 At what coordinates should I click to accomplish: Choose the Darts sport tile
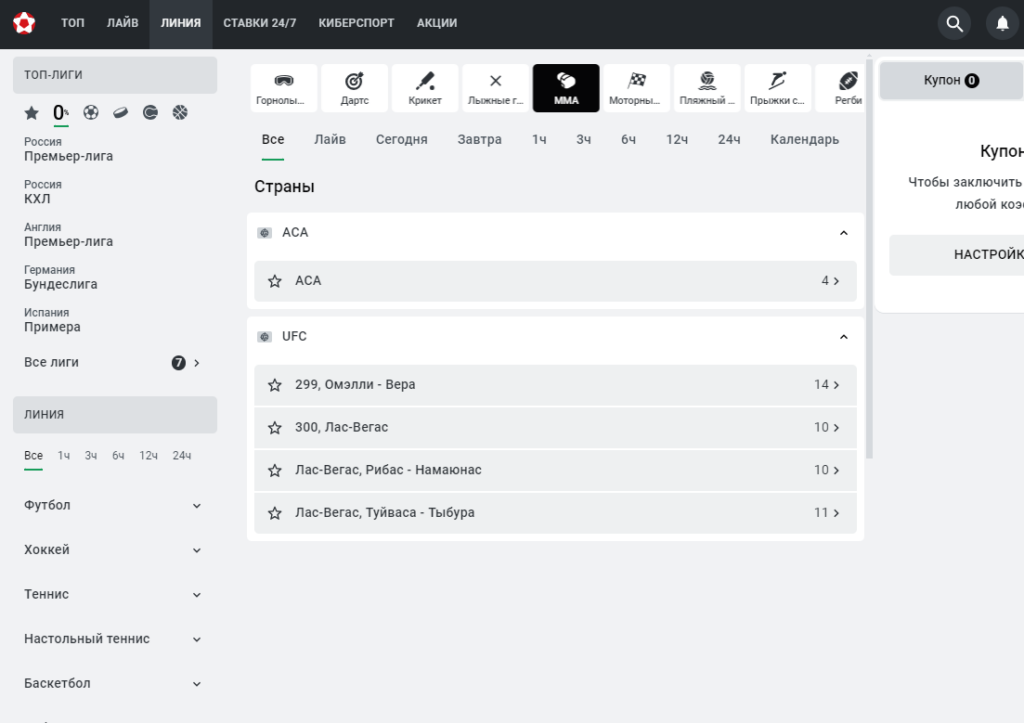coord(355,88)
